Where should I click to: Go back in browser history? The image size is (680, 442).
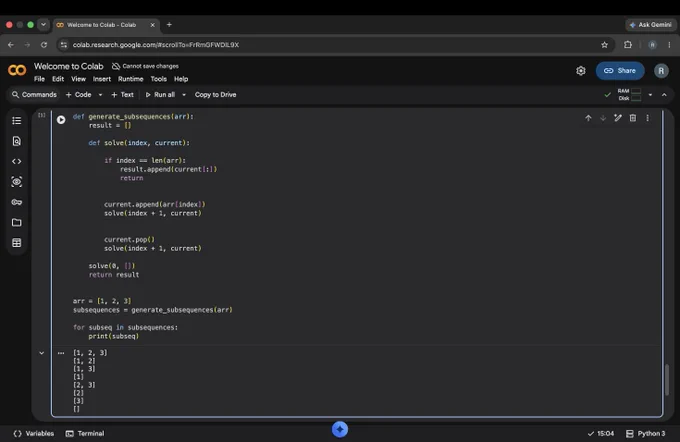11,45
